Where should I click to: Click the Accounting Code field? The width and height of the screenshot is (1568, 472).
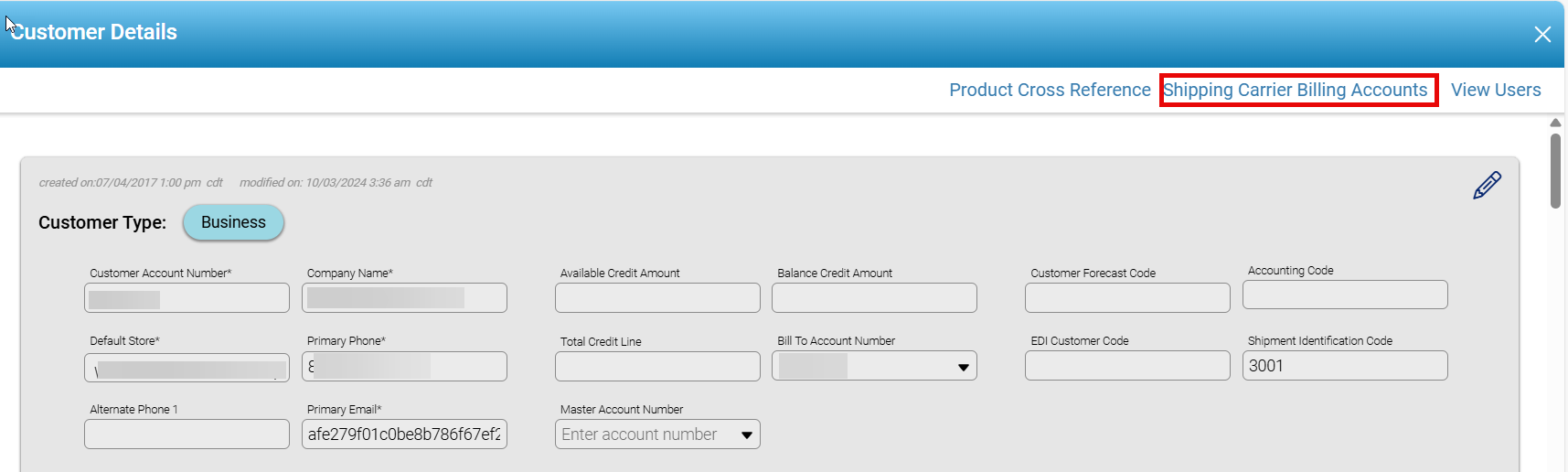coord(1345,295)
